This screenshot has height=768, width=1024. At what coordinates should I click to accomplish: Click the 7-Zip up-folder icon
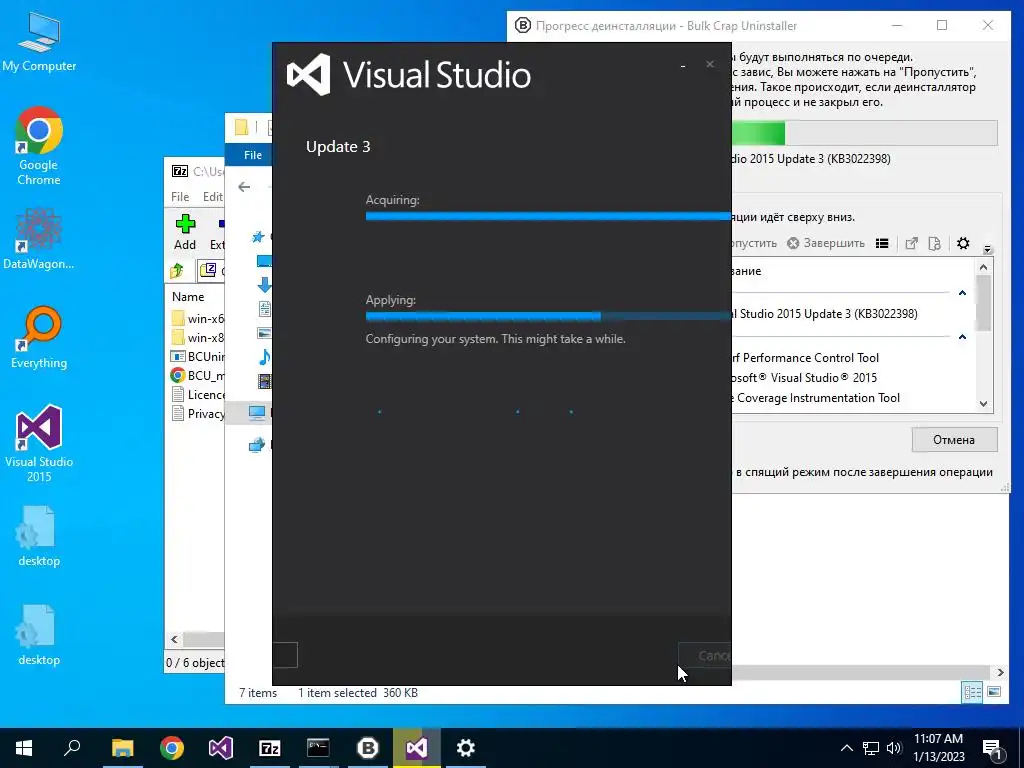176,270
